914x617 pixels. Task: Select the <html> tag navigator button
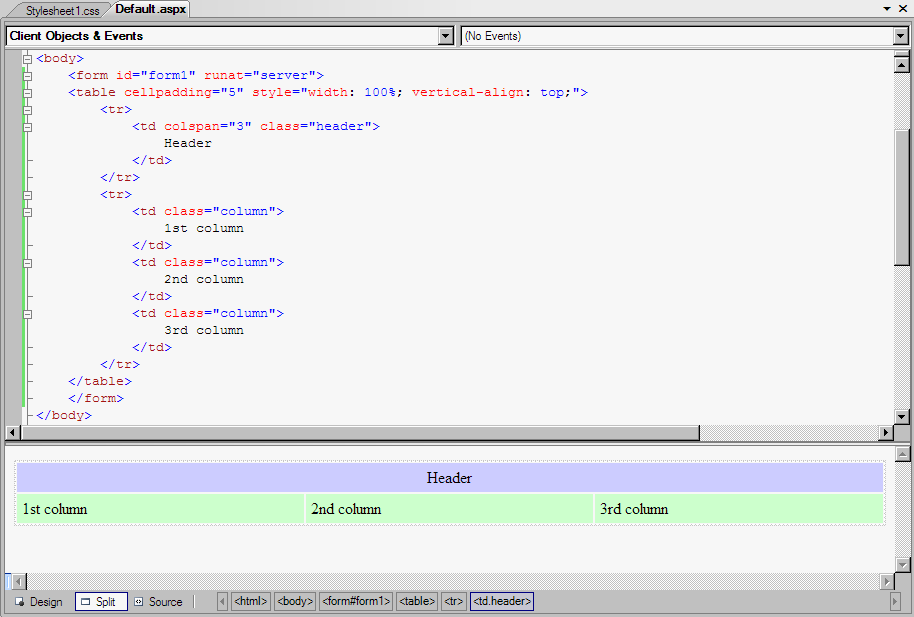click(x=251, y=601)
